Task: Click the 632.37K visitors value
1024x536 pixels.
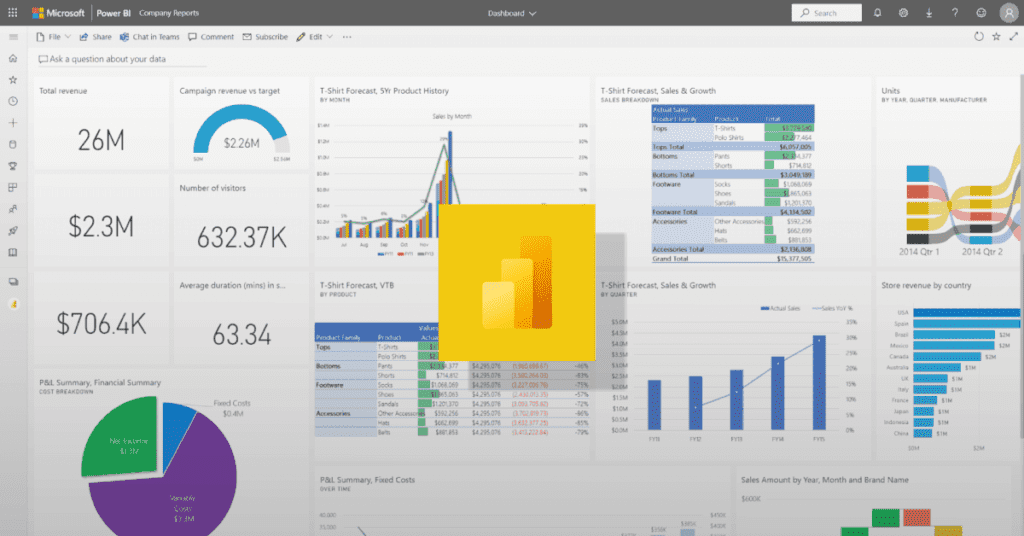Action: (x=242, y=238)
